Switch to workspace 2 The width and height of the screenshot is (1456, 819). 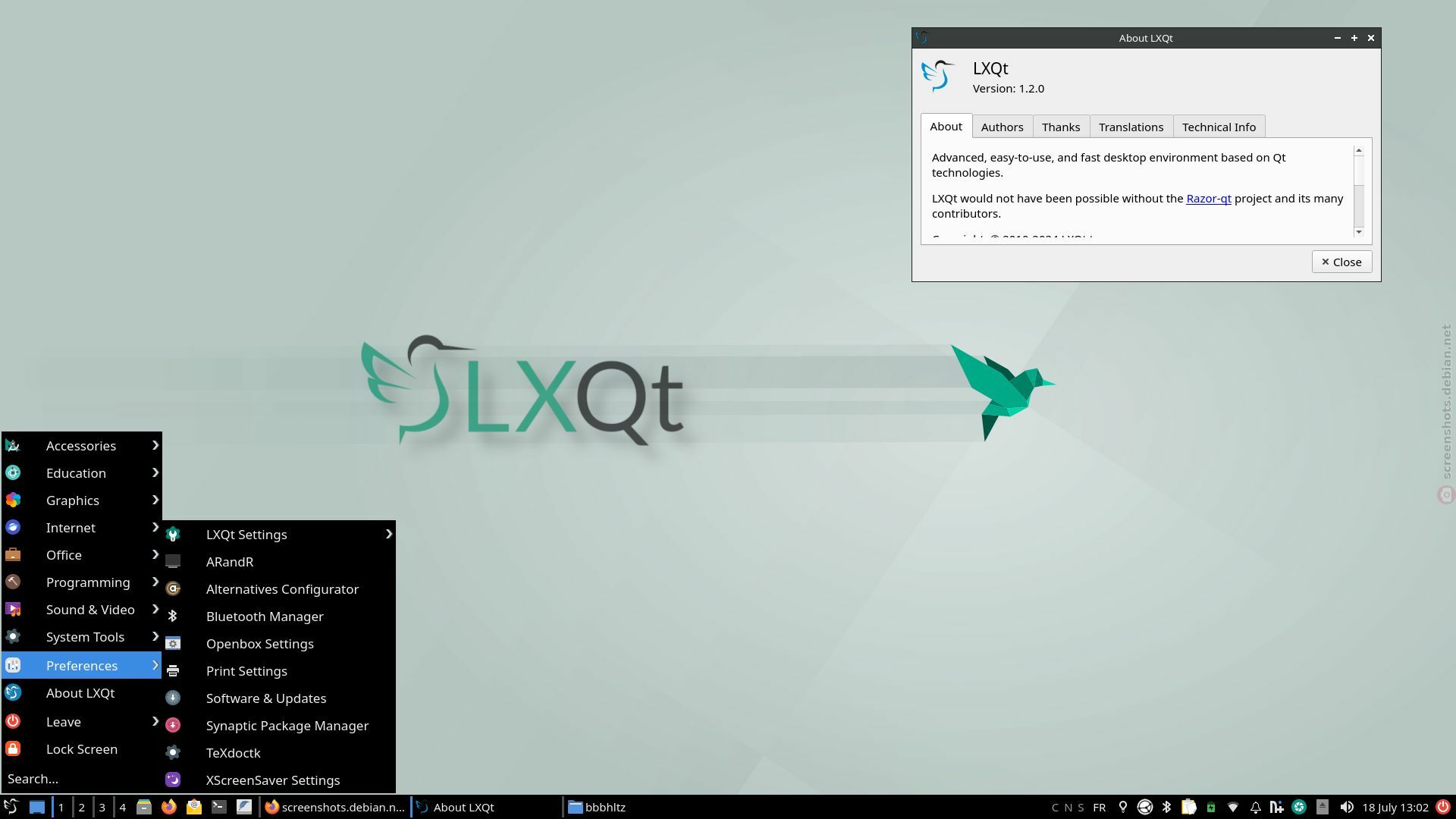click(x=82, y=807)
